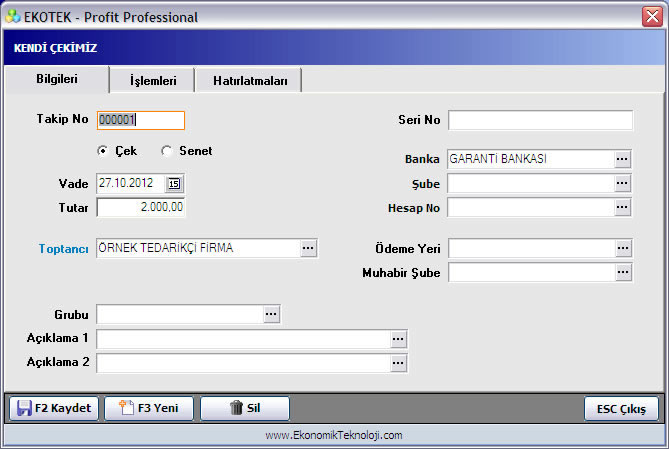Open the Şube lookup ellipsis button
This screenshot has height=449, width=669.
tap(622, 184)
